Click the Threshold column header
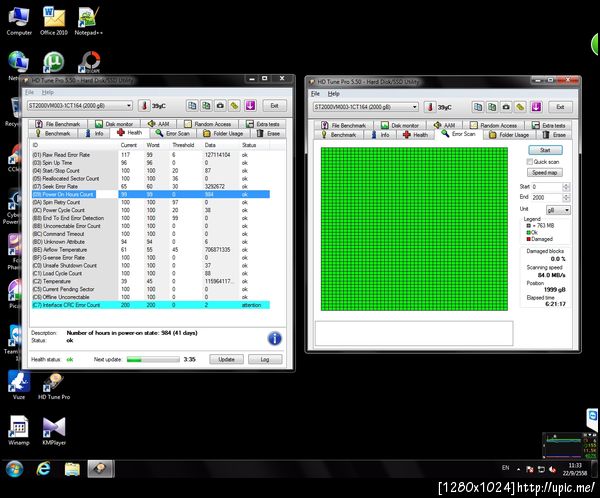 point(183,145)
